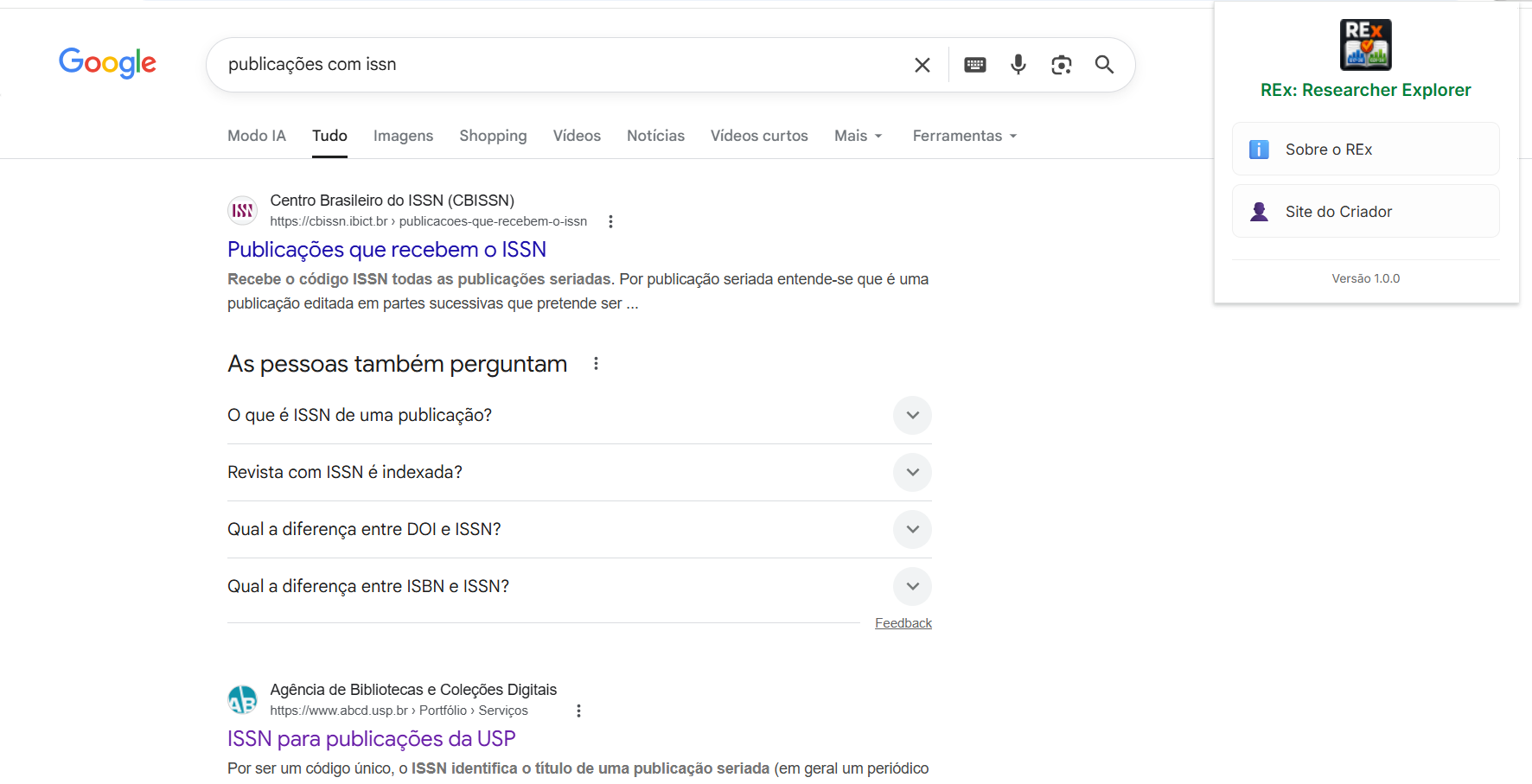The height and width of the screenshot is (784, 1532).
Task: Open options menu for the USP result
Action: 578,711
